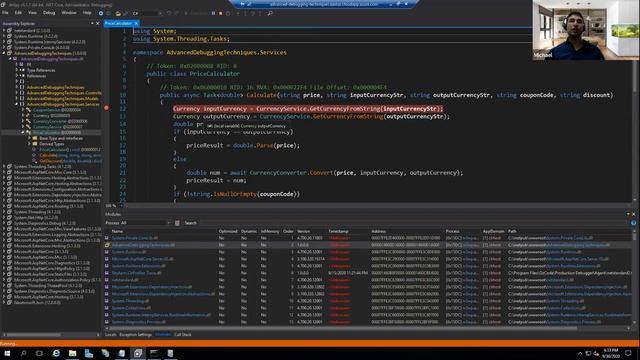Switch to the Exception Settings tab
The width and height of the screenshot is (640, 360).
pos(136,335)
